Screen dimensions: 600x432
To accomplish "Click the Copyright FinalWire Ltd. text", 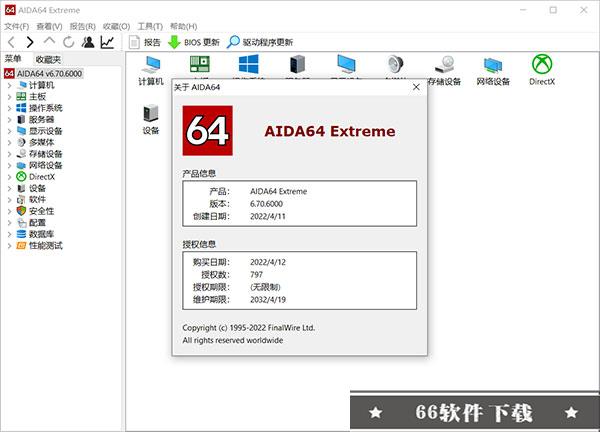I will coord(249,328).
